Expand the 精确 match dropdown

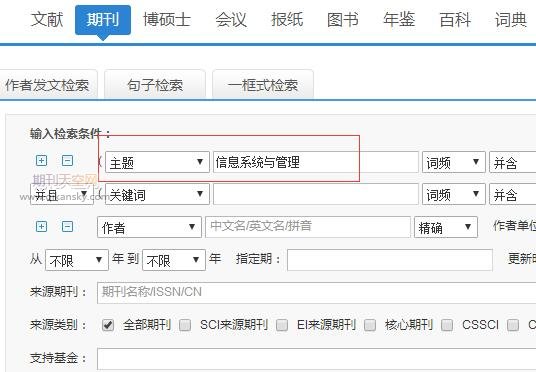point(446,227)
